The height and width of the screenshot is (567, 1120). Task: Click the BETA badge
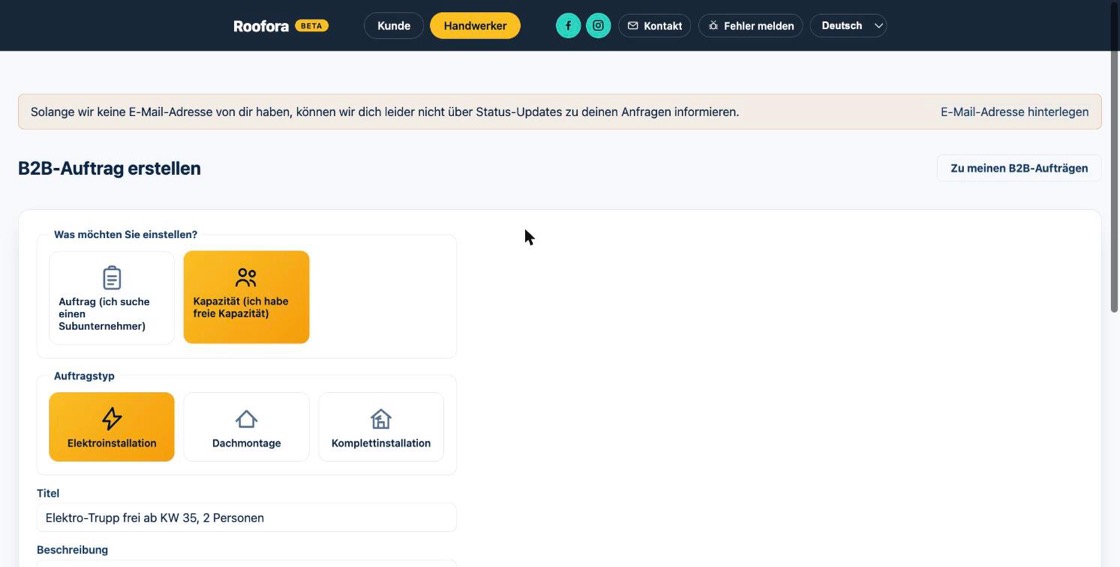(x=311, y=26)
